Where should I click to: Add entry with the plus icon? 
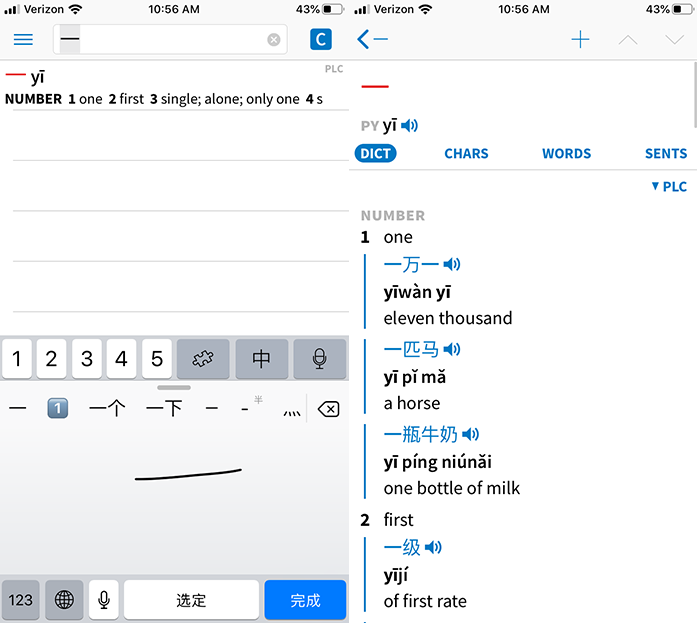(x=580, y=40)
